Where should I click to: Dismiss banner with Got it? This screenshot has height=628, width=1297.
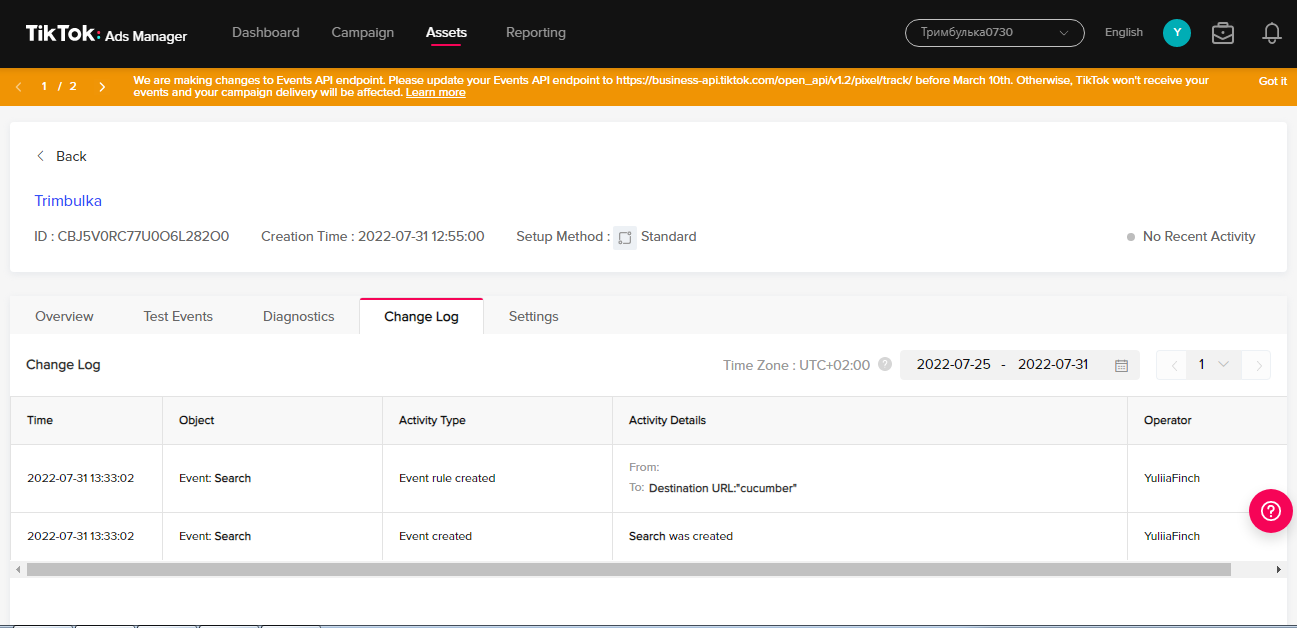coord(1272,82)
